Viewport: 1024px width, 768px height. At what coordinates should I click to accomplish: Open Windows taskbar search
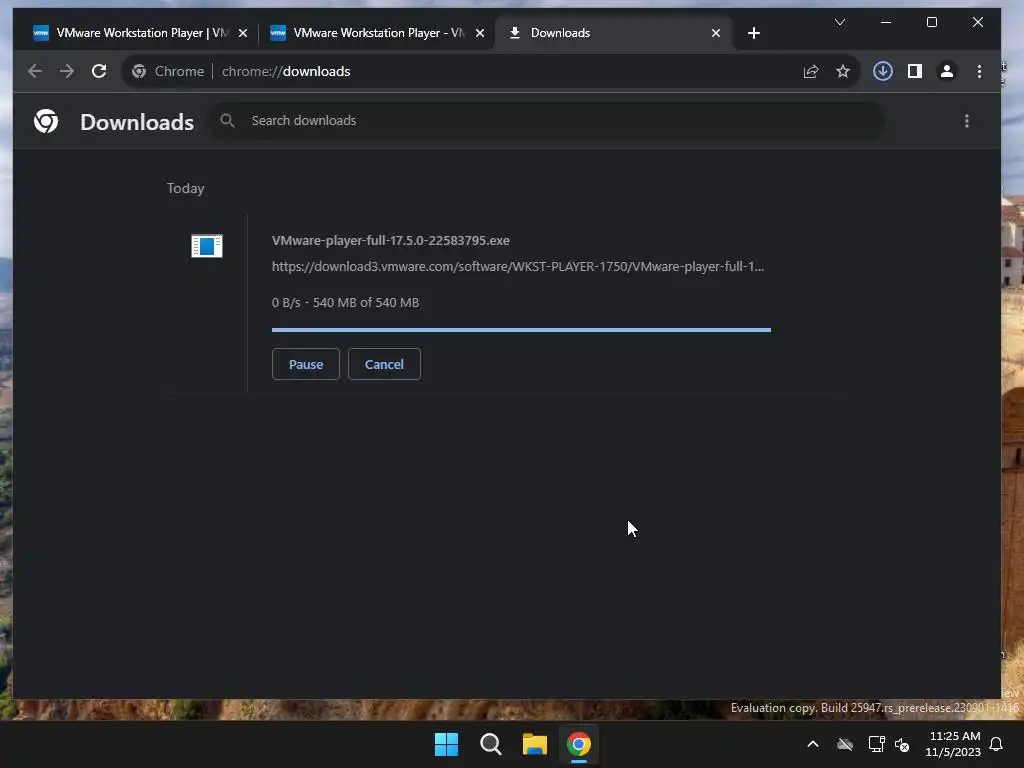490,744
